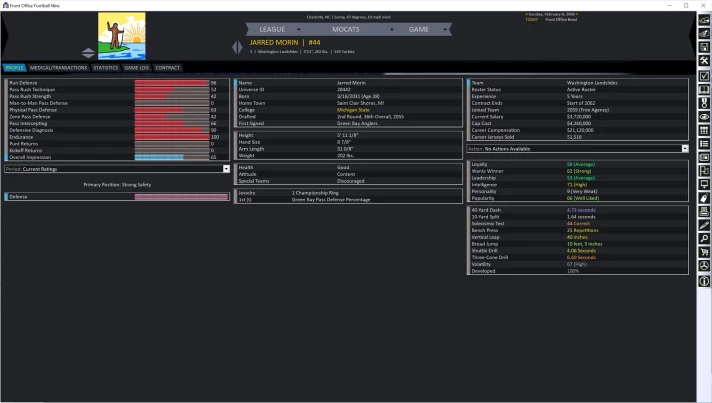
Task: Click the pen edit icon
Action: click(x=704, y=225)
